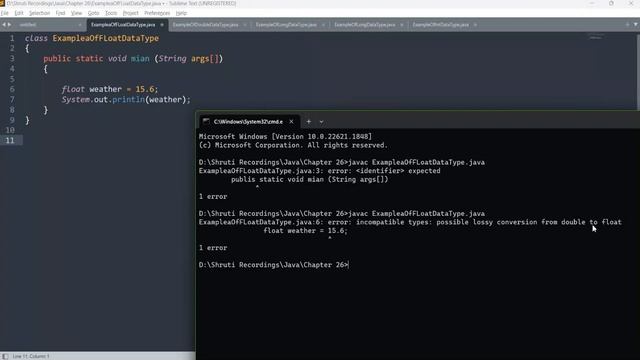Toggle the side bar icon in status bar
The height and width of the screenshot is (360, 640).
coord(4,356)
